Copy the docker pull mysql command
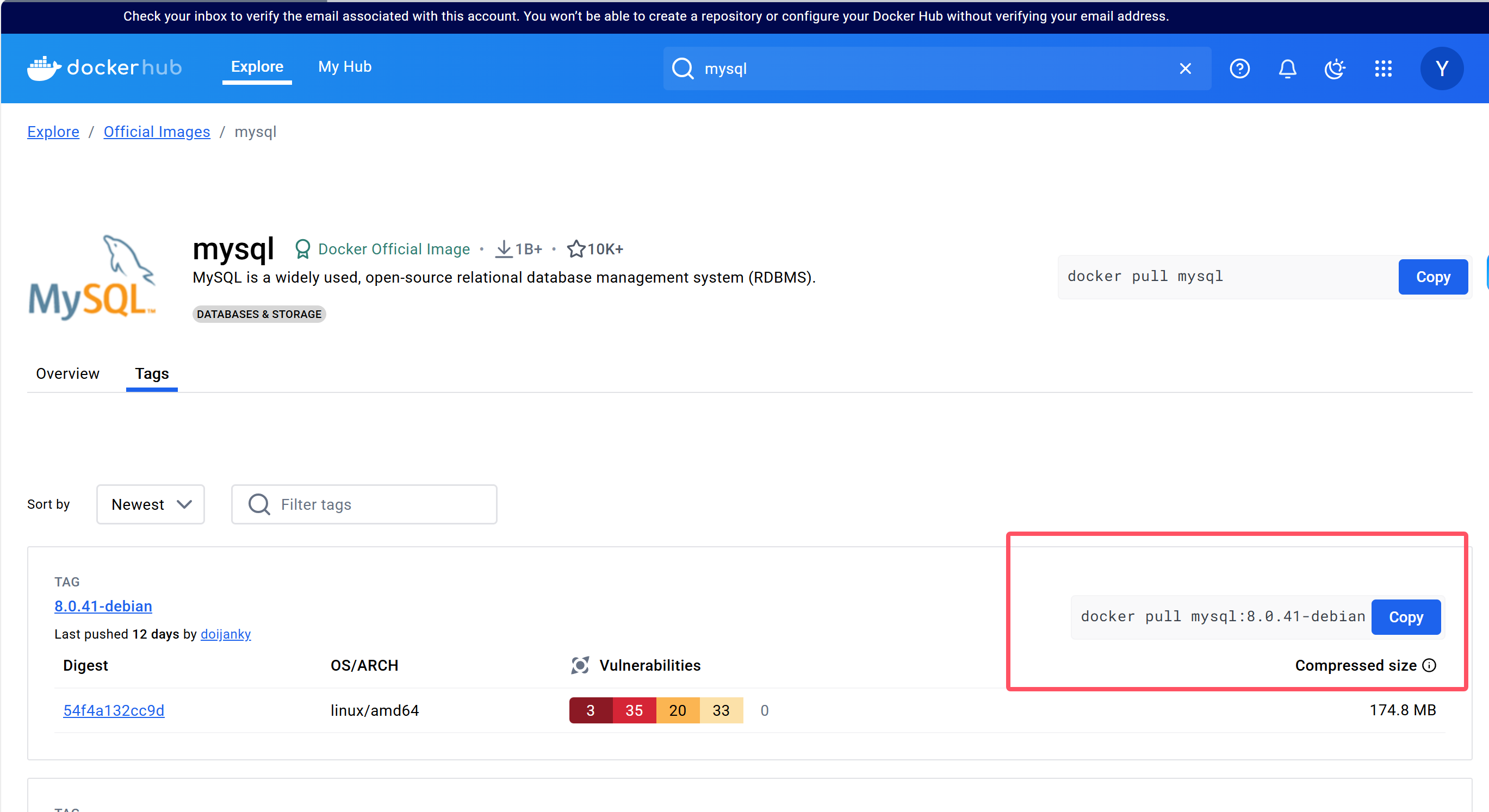The height and width of the screenshot is (812, 1489). pos(1432,277)
